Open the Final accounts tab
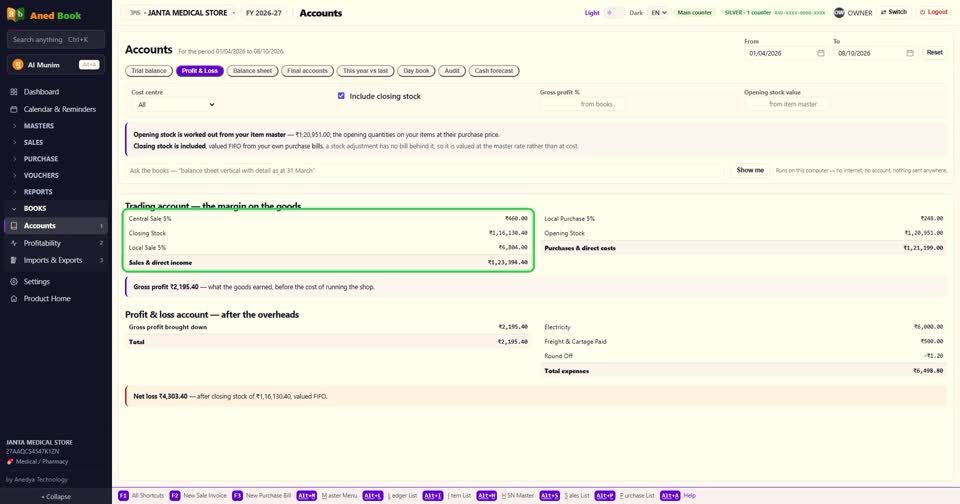The width and height of the screenshot is (960, 504). [307, 71]
